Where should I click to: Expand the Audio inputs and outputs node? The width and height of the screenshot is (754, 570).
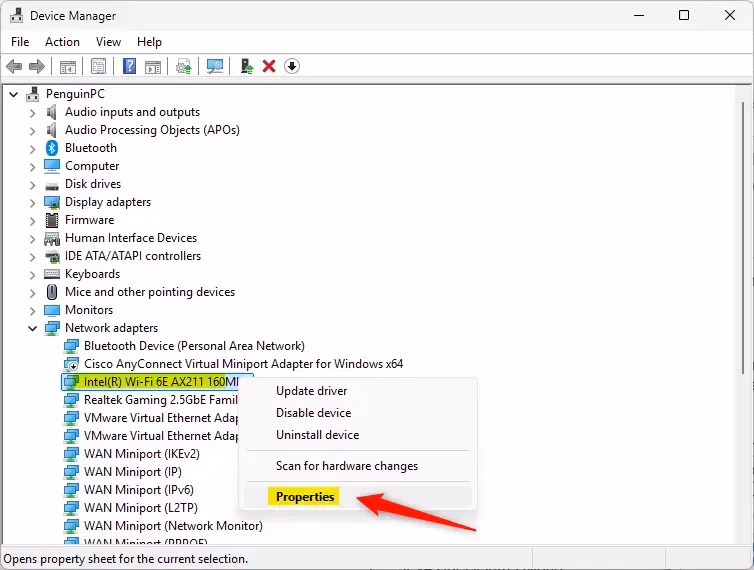click(33, 112)
